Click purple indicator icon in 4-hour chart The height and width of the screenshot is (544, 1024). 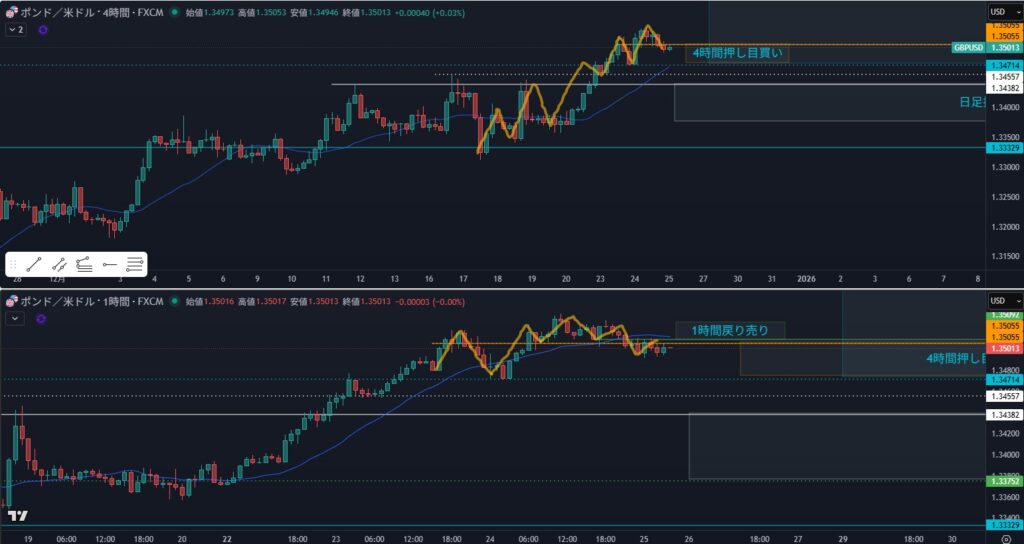[x=43, y=31]
